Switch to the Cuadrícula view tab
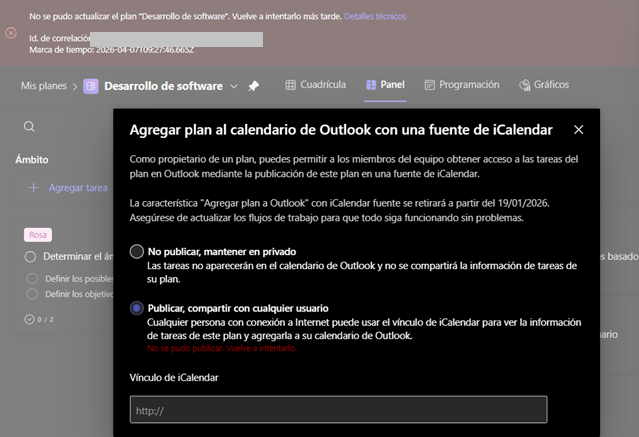 coord(315,85)
